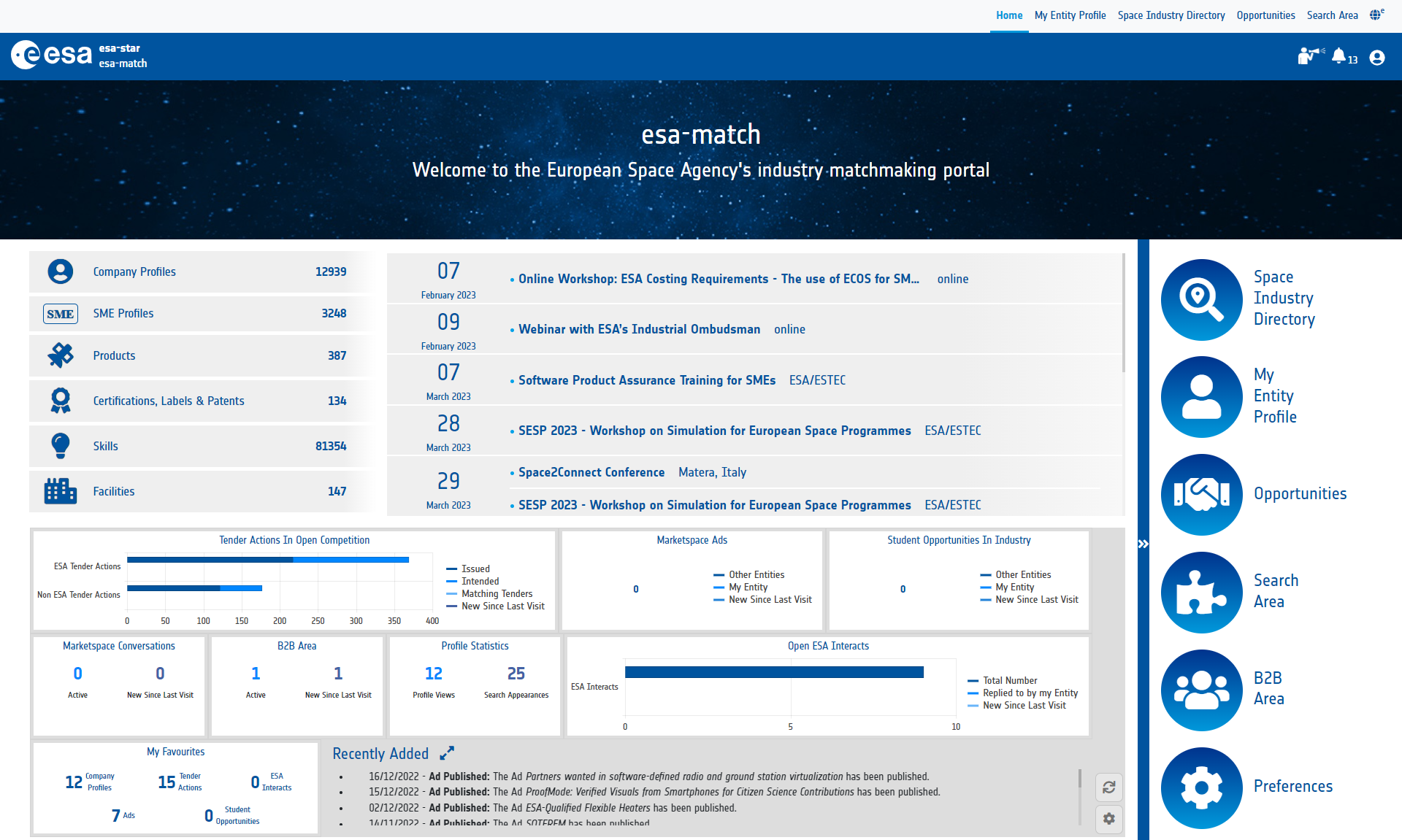This screenshot has height=840, width=1402.
Task: Open the notifications bell showing 13
Action: 1341,55
